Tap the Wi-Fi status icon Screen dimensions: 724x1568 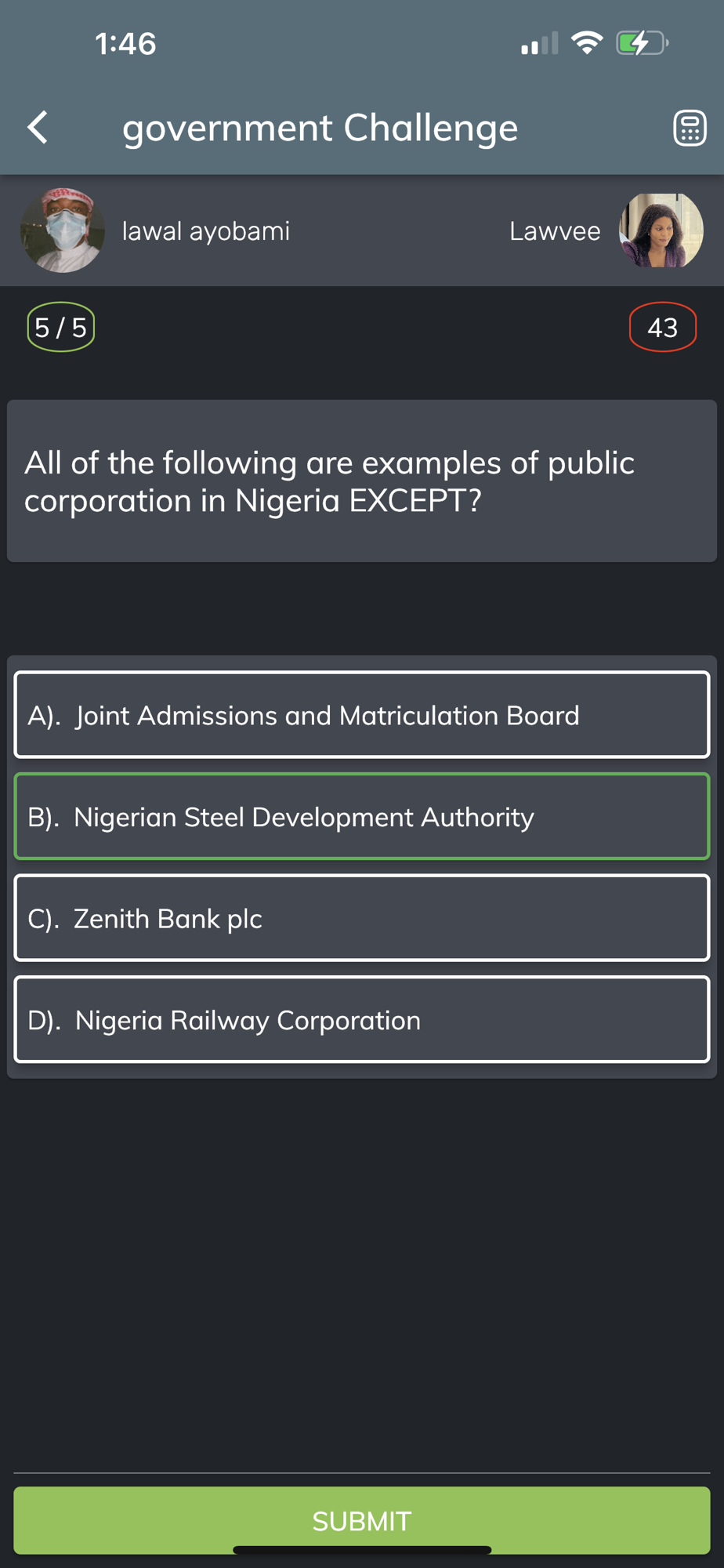(587, 43)
